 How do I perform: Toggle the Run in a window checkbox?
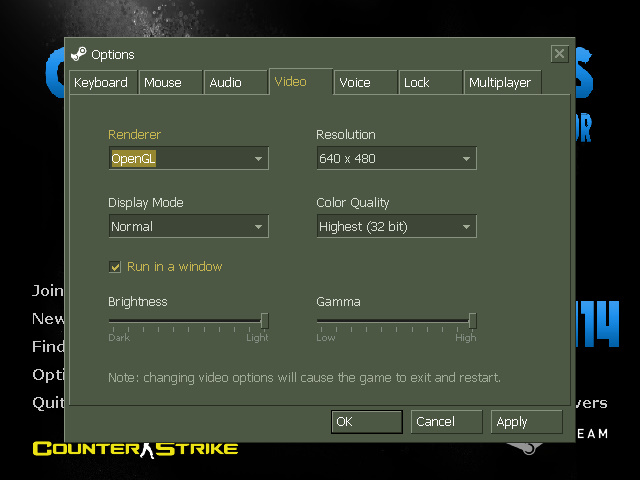click(115, 267)
